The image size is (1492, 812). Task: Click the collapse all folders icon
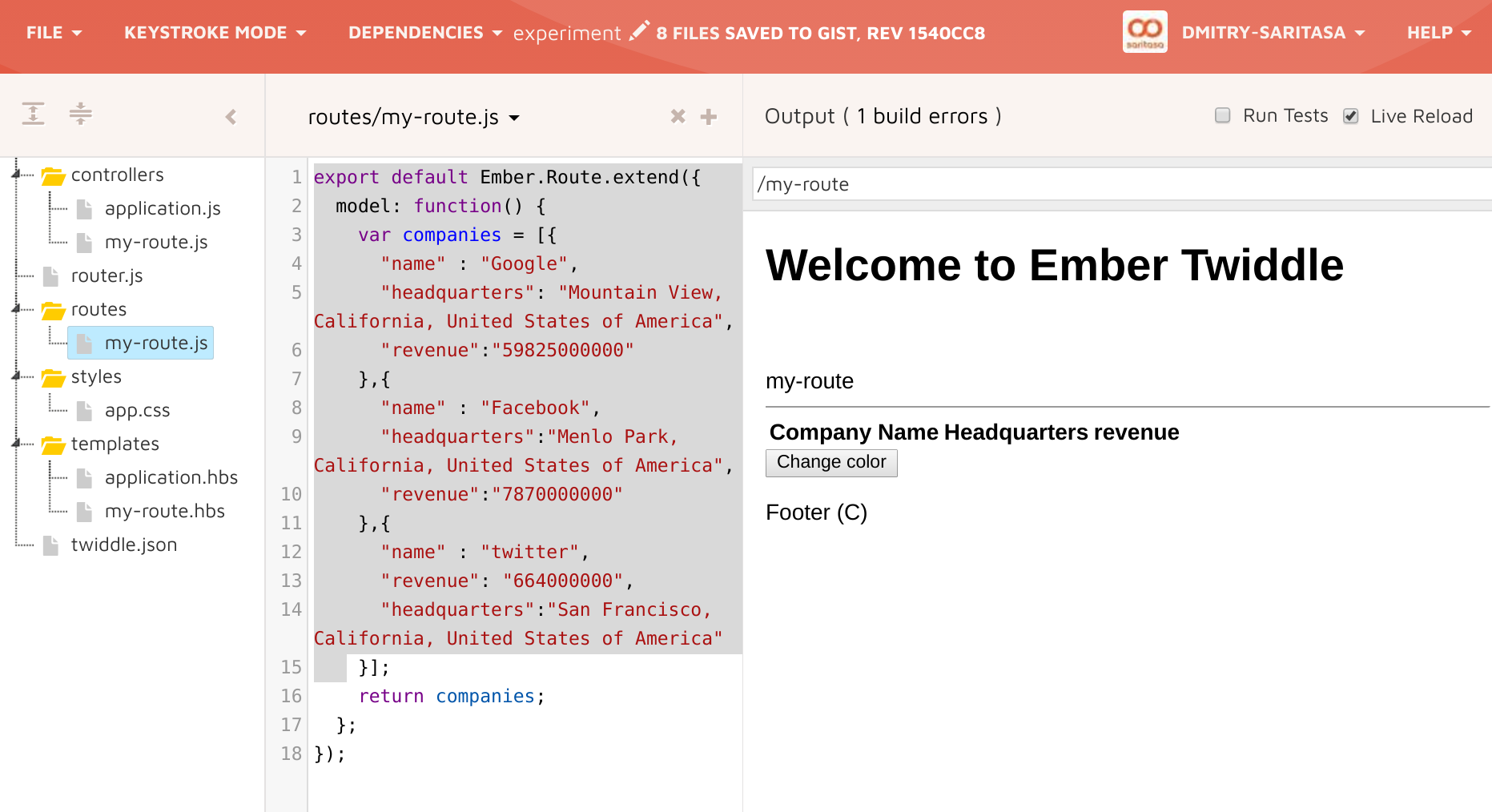[x=80, y=114]
